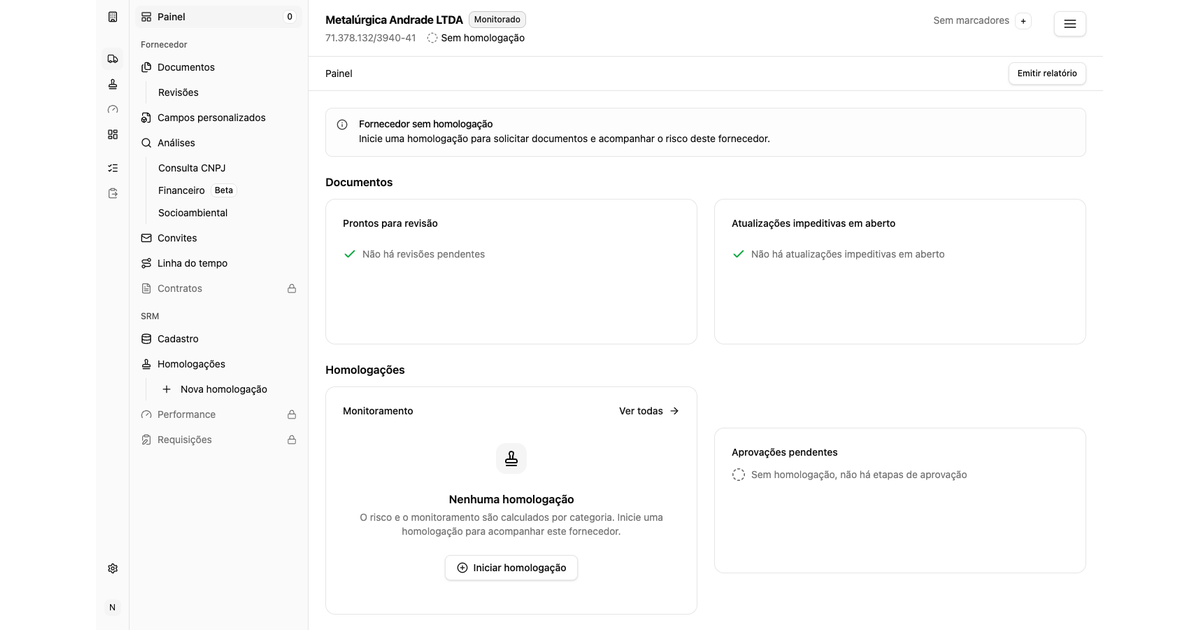This screenshot has width=1200, height=630.
Task: Click the Documentos section heading in main content
Action: click(359, 182)
